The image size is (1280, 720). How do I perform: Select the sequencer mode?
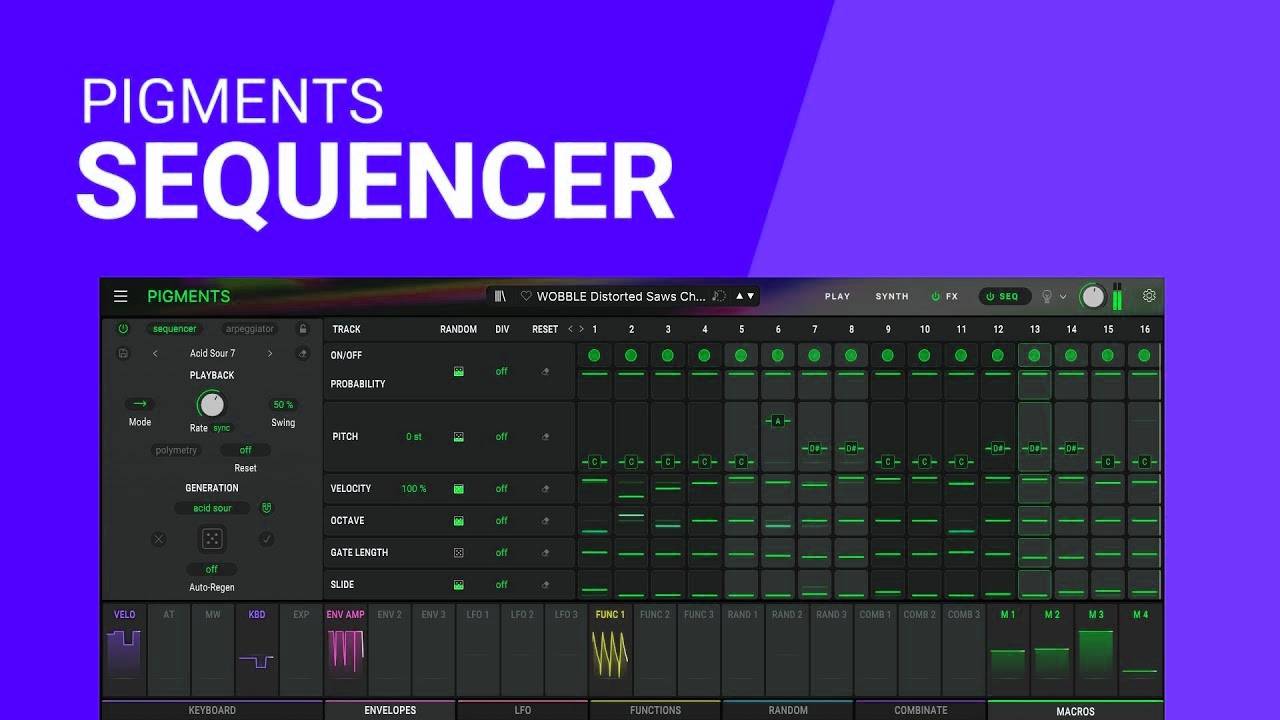(174, 329)
